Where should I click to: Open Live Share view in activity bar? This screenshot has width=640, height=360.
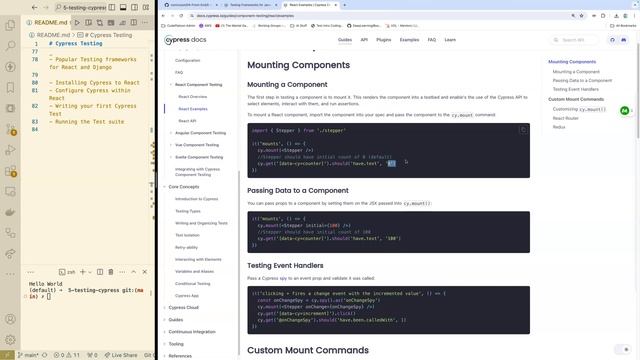[10, 254]
